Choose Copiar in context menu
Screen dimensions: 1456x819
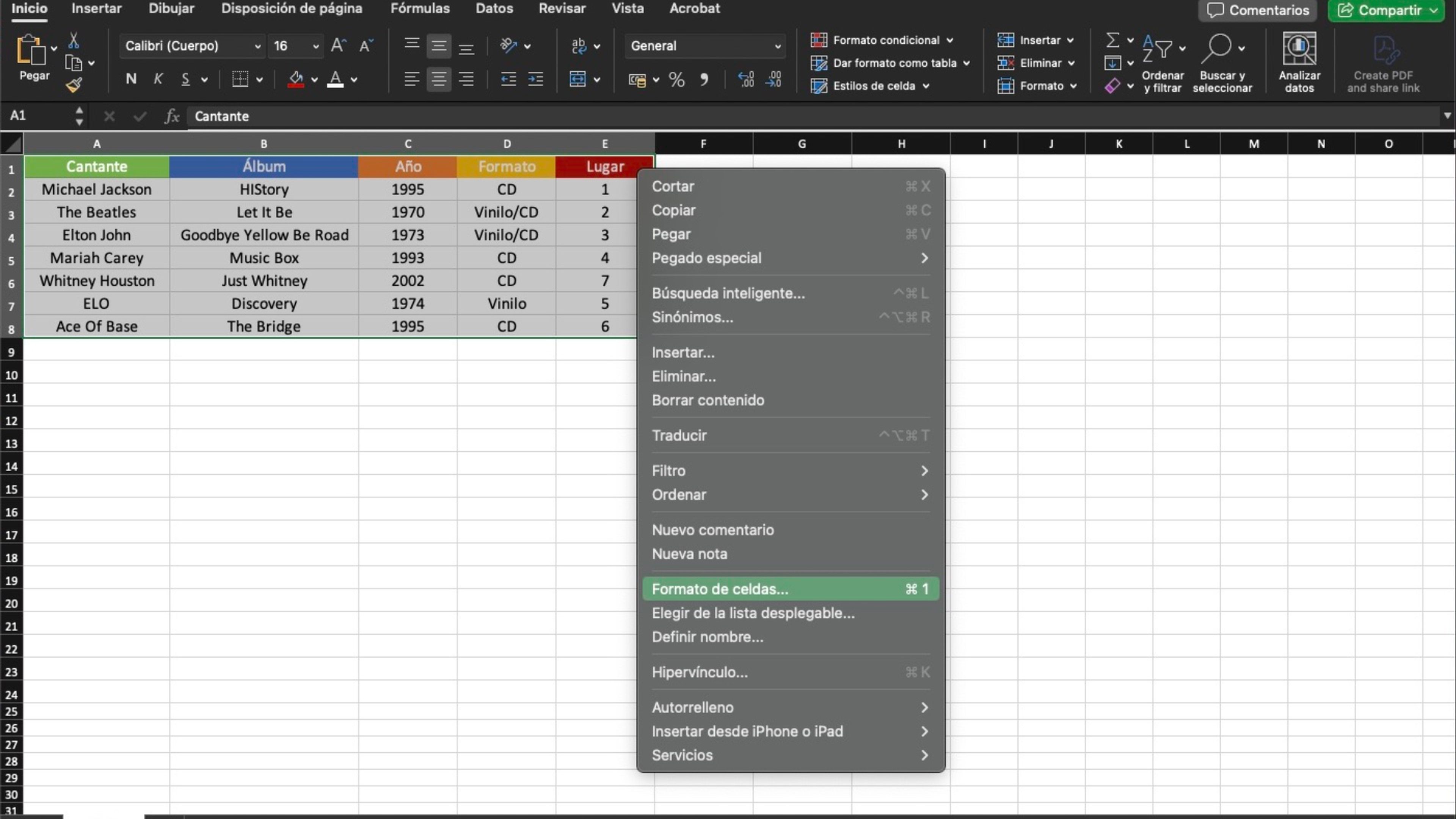pyautogui.click(x=791, y=210)
